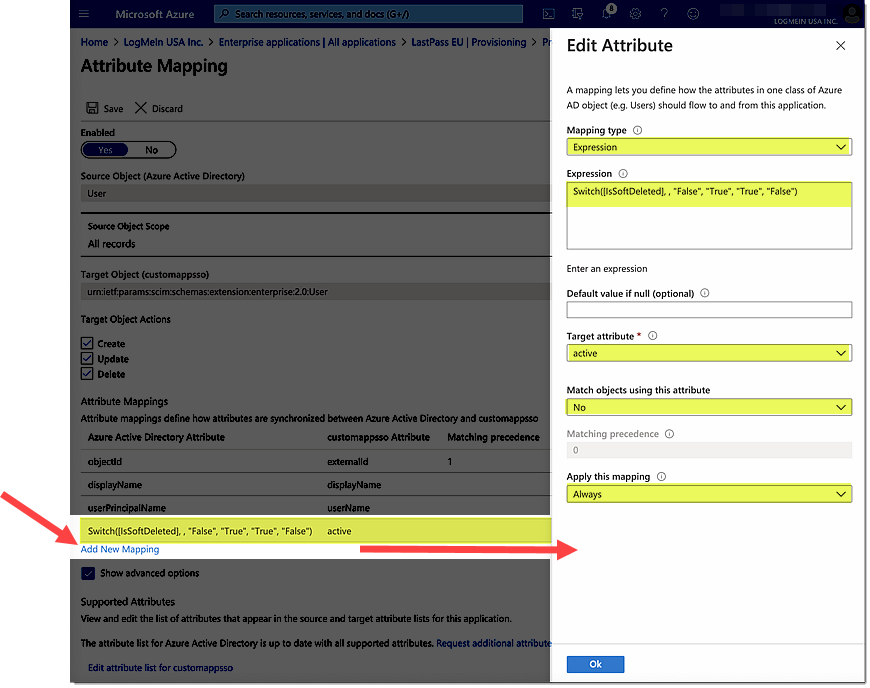Go to Enterprise applications breadcrumb
The height and width of the screenshot is (688, 870).
tap(307, 42)
